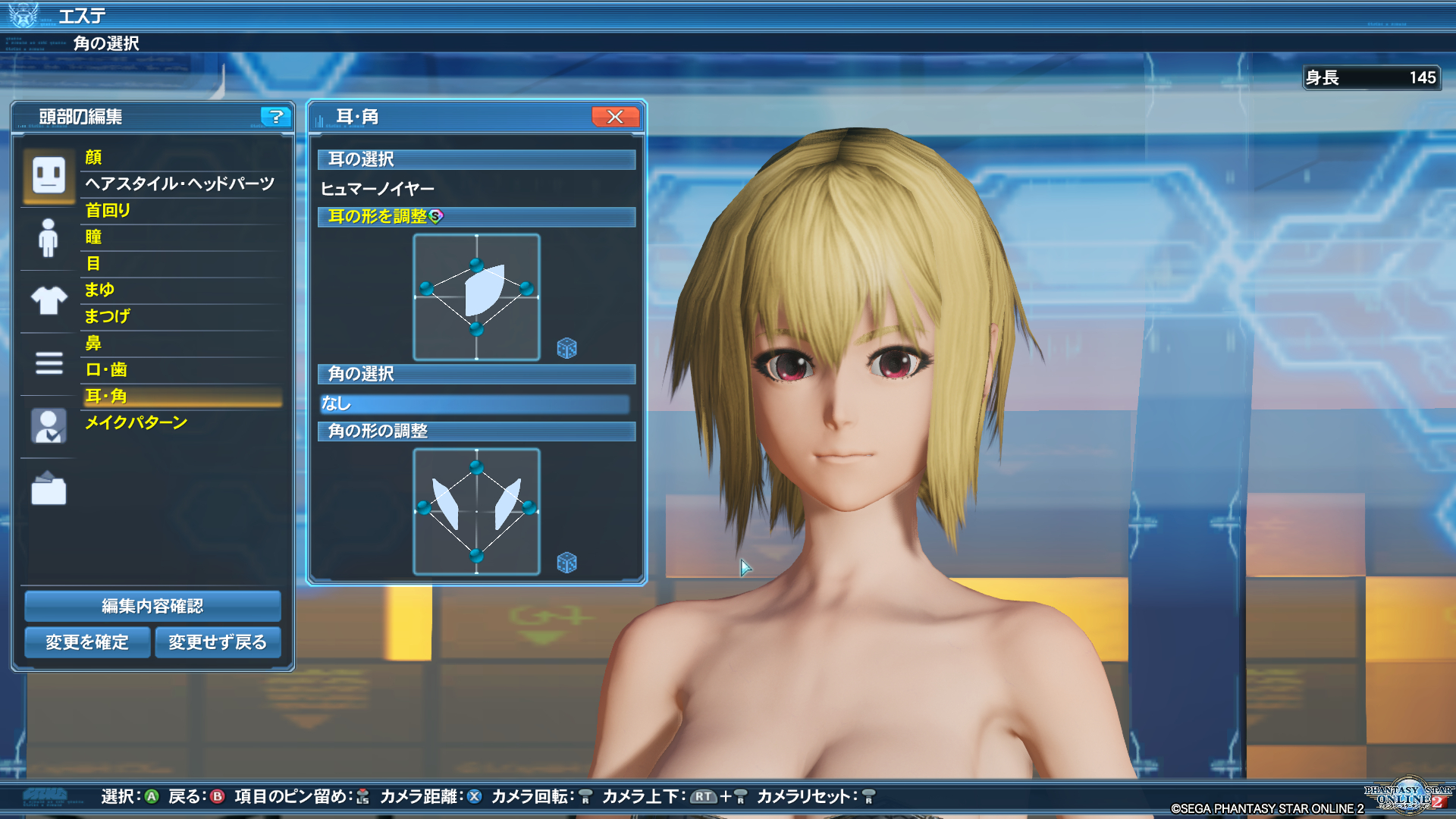The width and height of the screenshot is (1456, 819).
Task: Select ヘアスタイル・ヘッドパーツ menu item
Action: click(x=180, y=184)
